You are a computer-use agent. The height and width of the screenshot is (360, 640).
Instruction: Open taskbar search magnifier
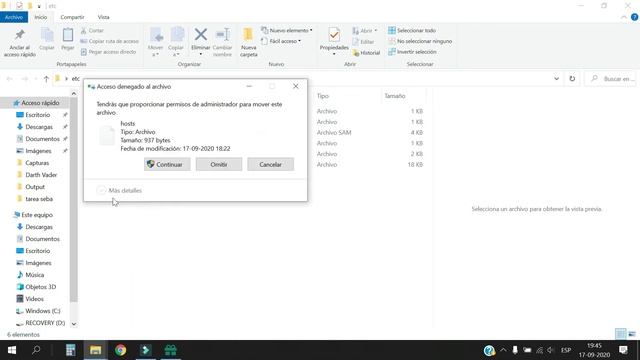36,350
